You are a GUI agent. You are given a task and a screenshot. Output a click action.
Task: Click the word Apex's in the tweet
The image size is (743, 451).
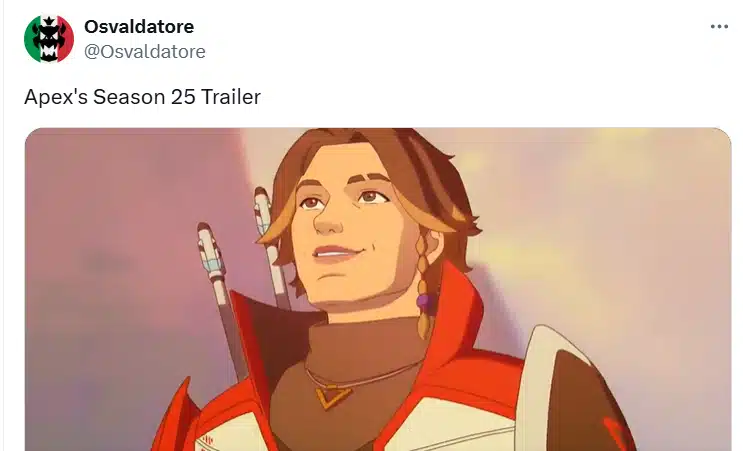pos(56,98)
